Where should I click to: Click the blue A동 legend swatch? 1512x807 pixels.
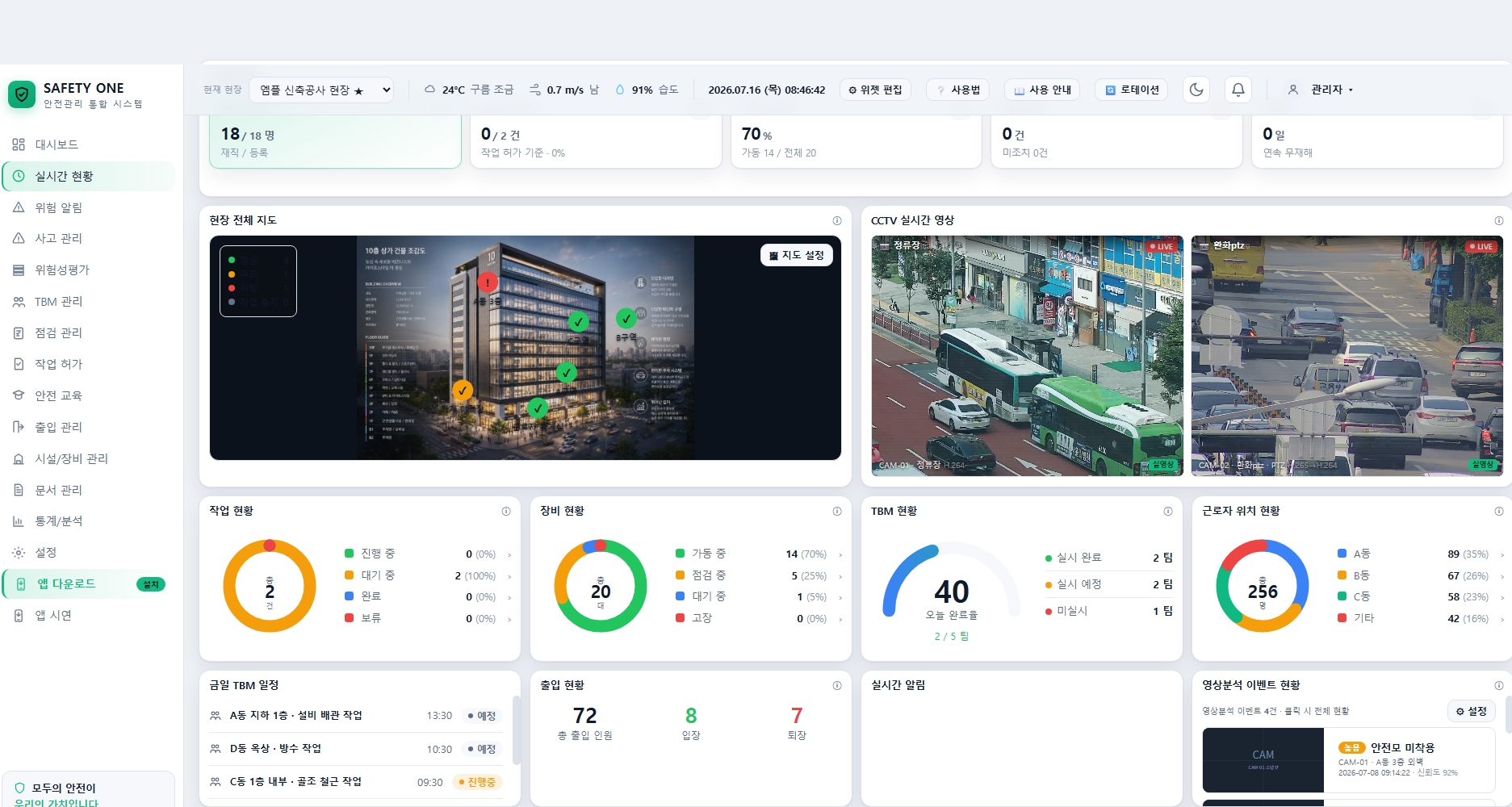pyautogui.click(x=1342, y=554)
